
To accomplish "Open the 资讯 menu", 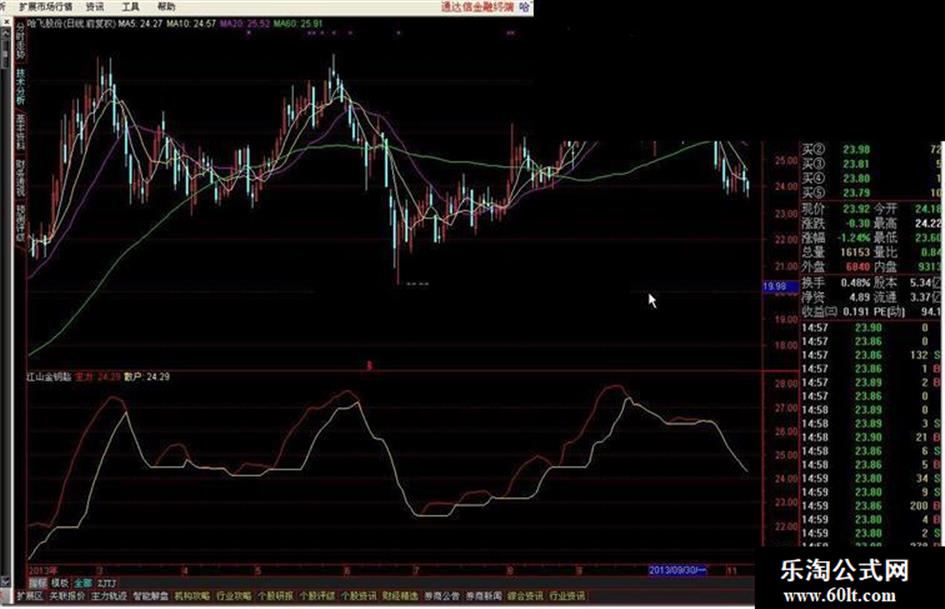I will click(95, 7).
